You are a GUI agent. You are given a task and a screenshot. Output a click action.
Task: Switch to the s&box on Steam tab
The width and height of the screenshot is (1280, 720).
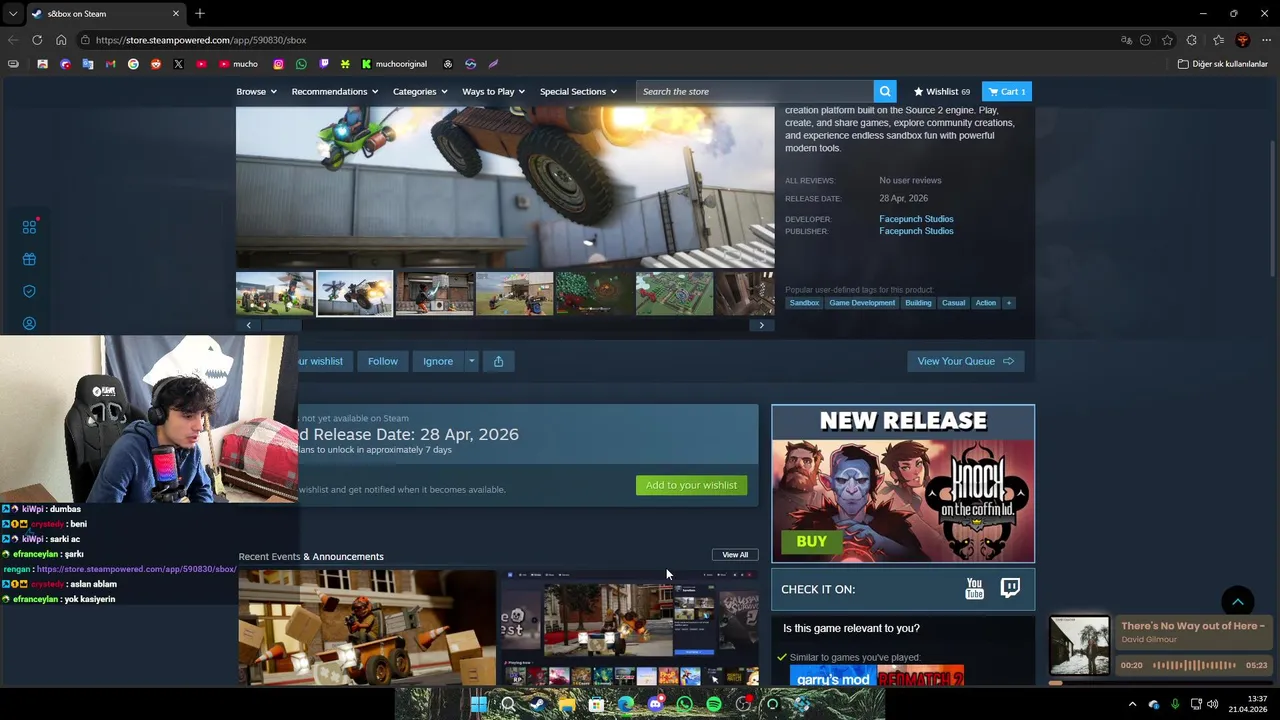[x=105, y=13]
